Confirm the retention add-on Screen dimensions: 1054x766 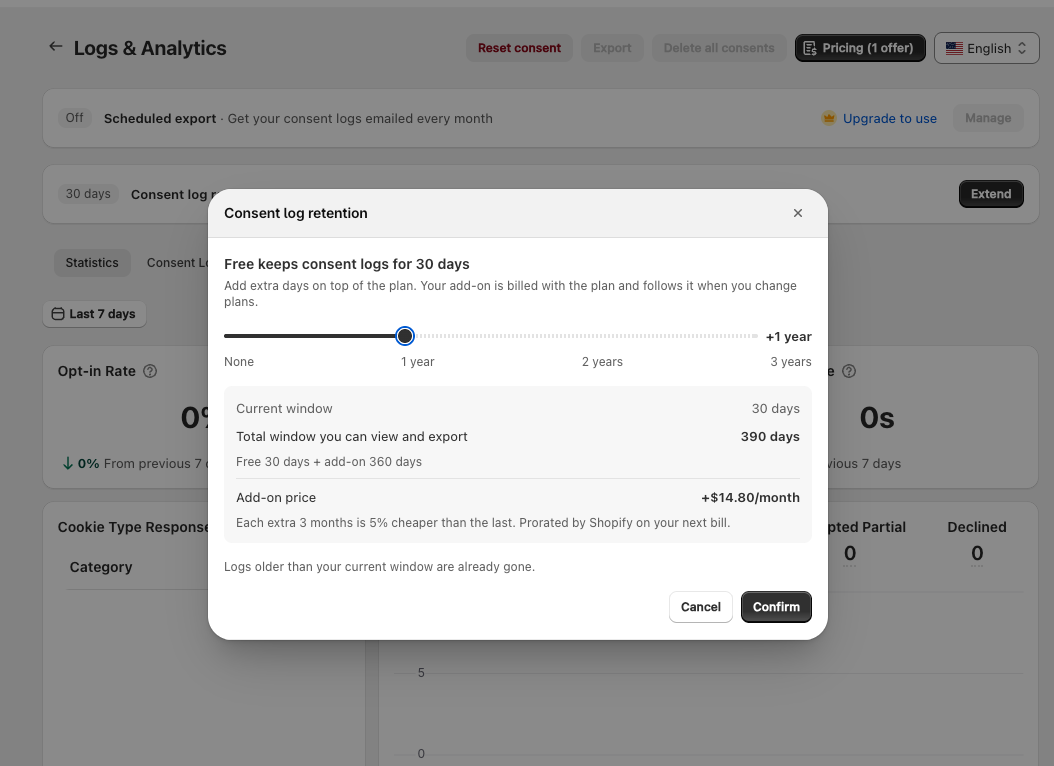pos(776,607)
